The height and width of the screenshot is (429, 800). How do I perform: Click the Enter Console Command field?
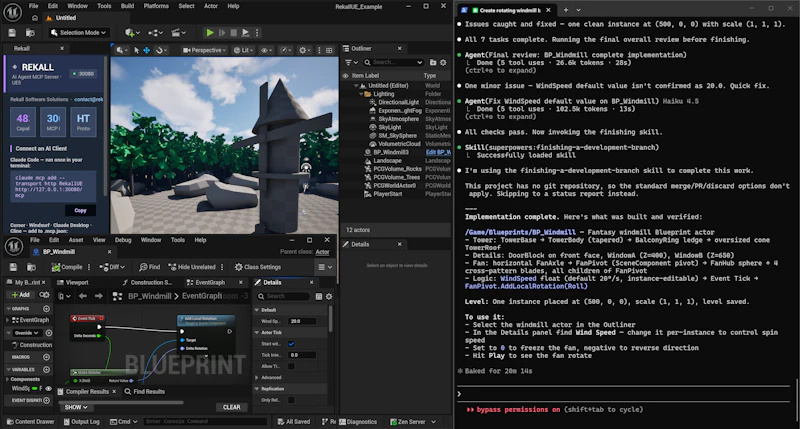205,421
